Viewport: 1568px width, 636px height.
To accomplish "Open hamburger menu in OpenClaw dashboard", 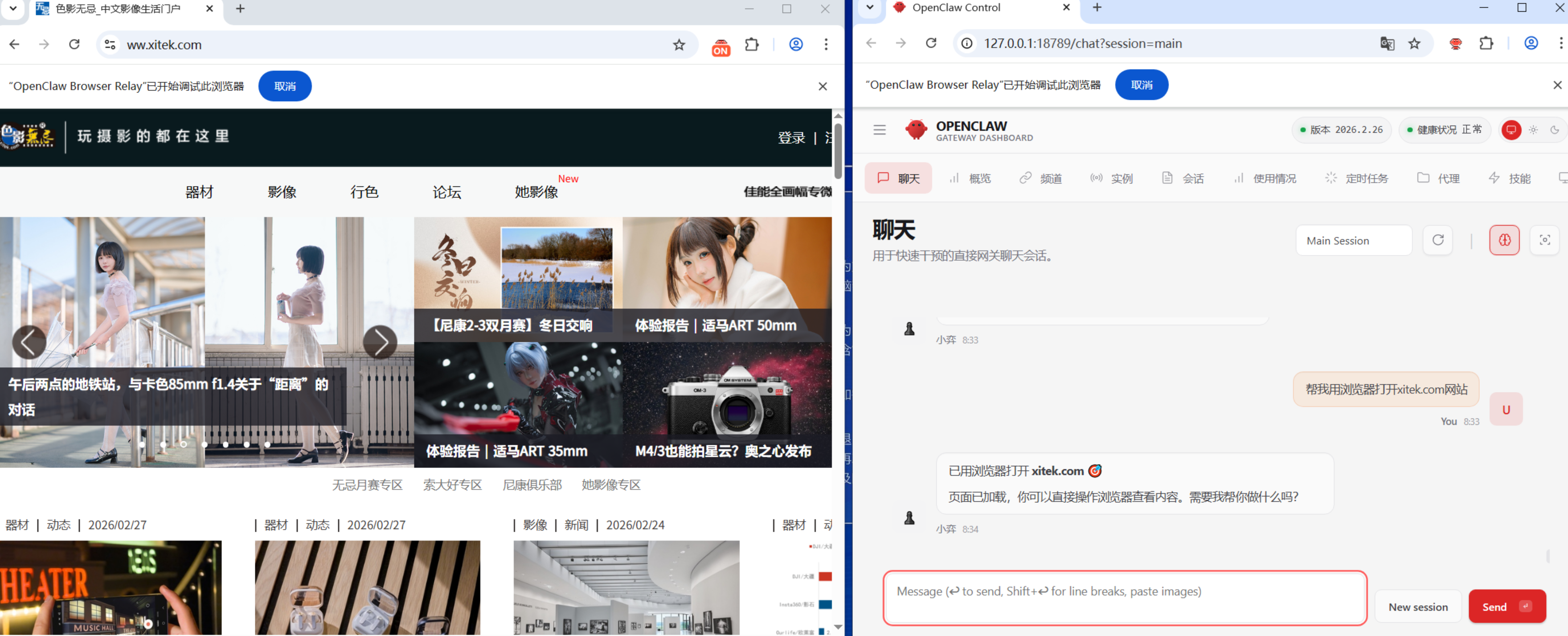I will tap(879, 130).
